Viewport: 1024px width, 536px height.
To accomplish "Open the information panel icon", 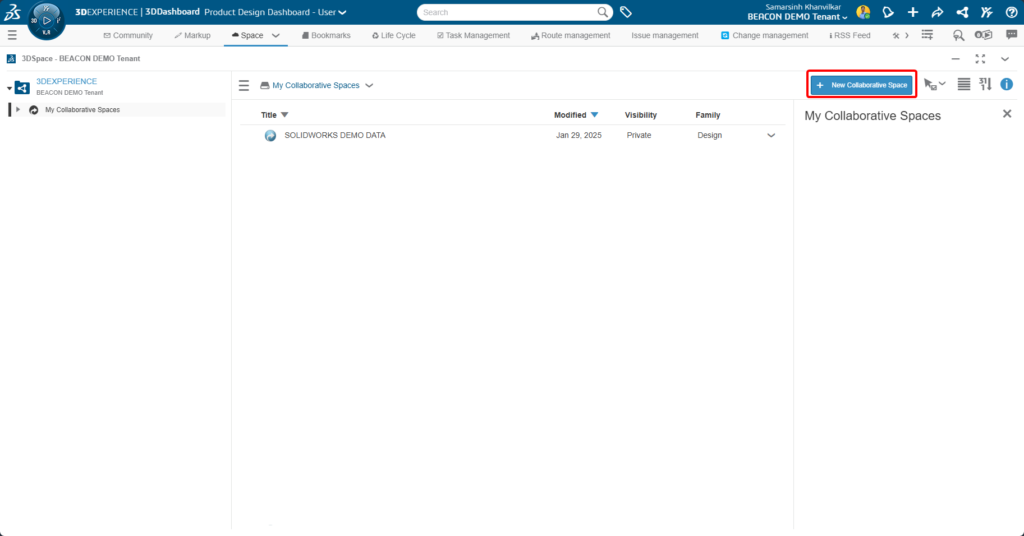I will [1006, 84].
